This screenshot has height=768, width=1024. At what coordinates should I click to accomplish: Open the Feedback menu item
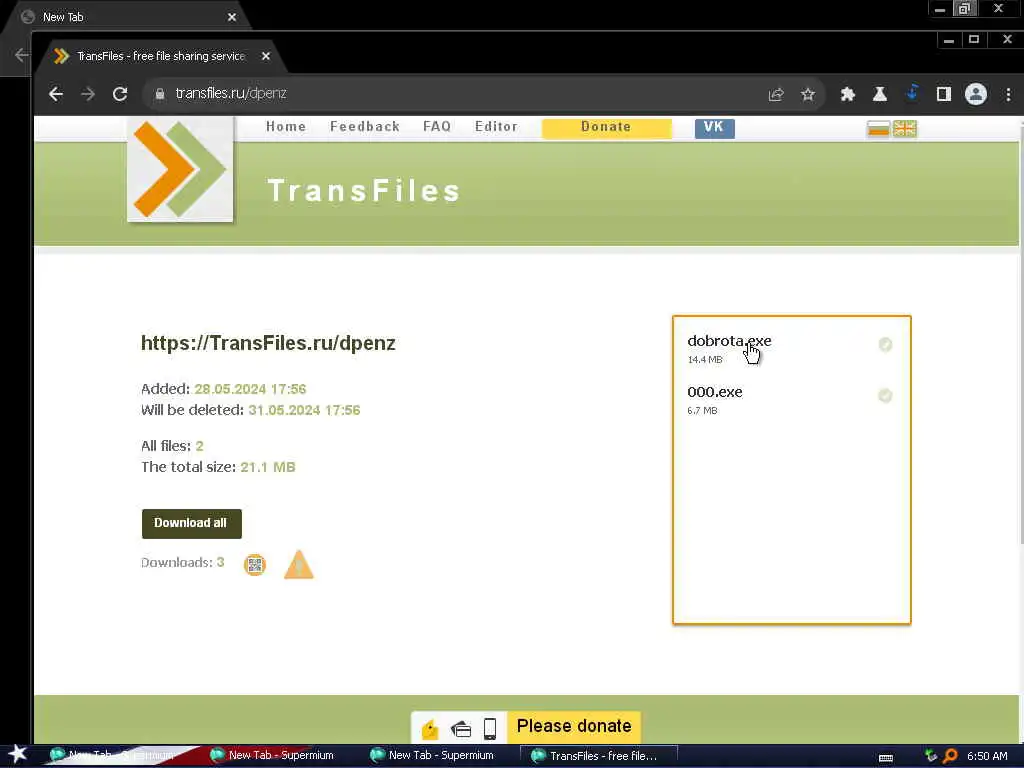[365, 127]
